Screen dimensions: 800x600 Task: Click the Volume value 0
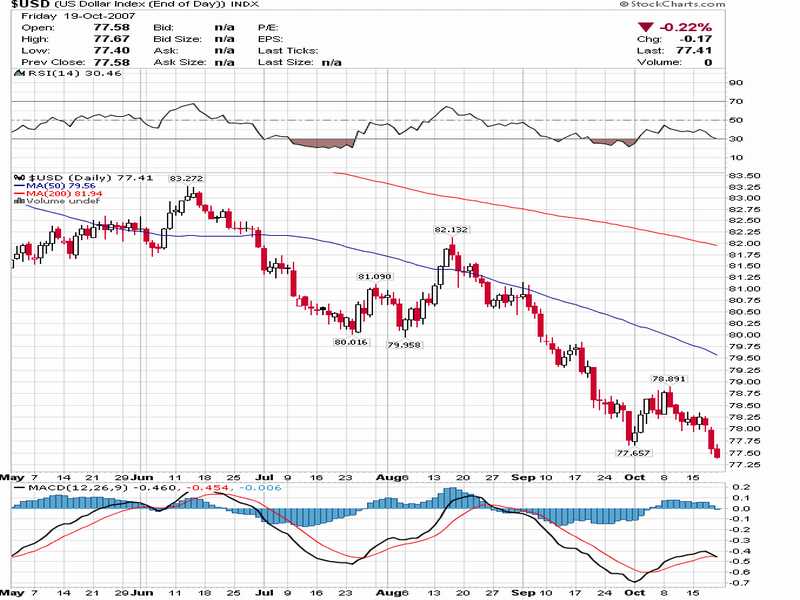[708, 62]
